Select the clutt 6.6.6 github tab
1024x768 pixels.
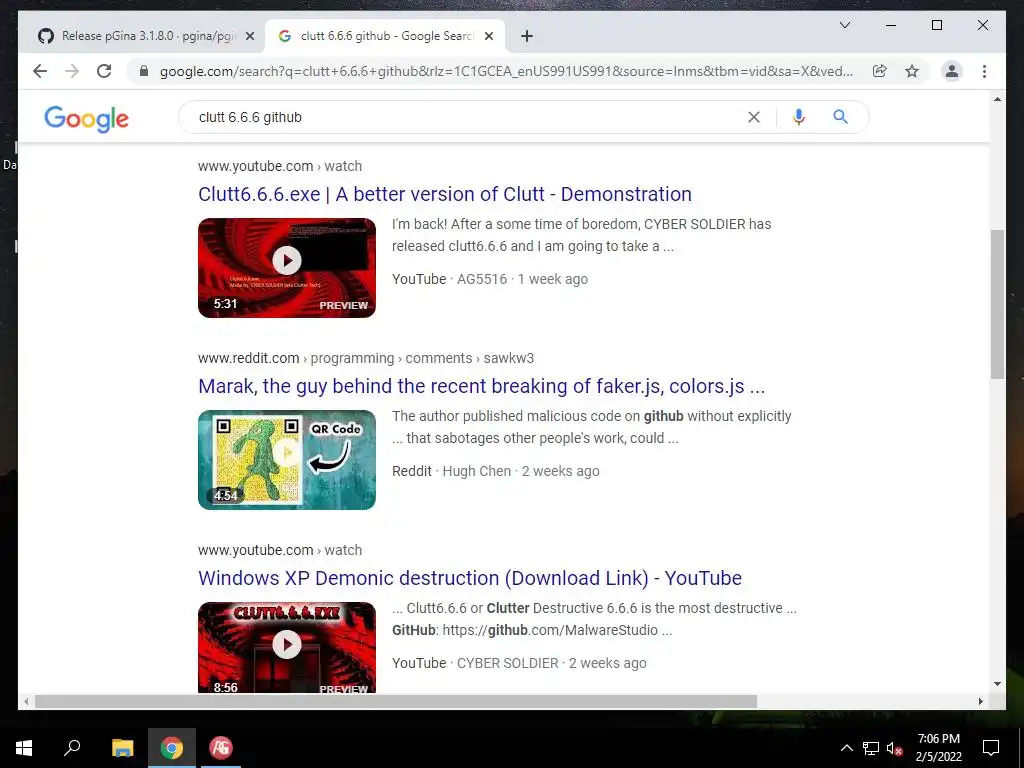click(x=384, y=36)
